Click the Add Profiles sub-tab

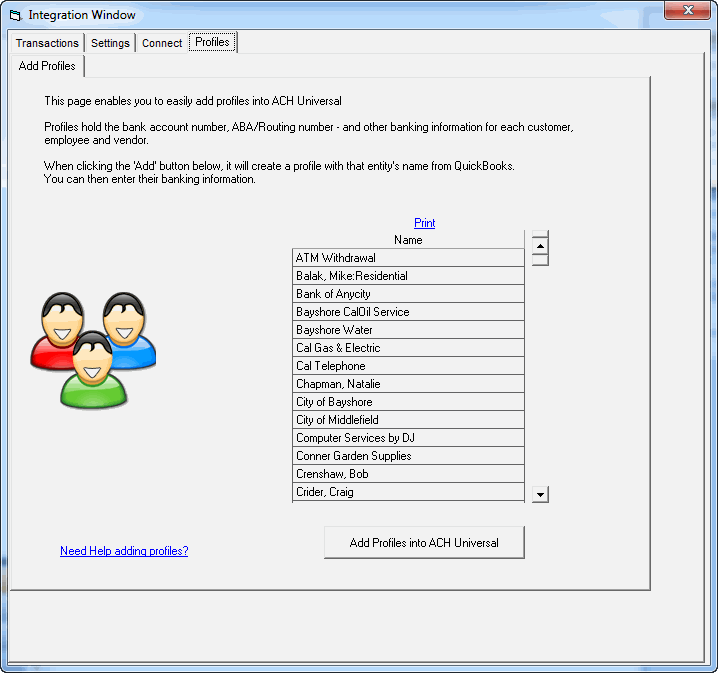pos(47,66)
